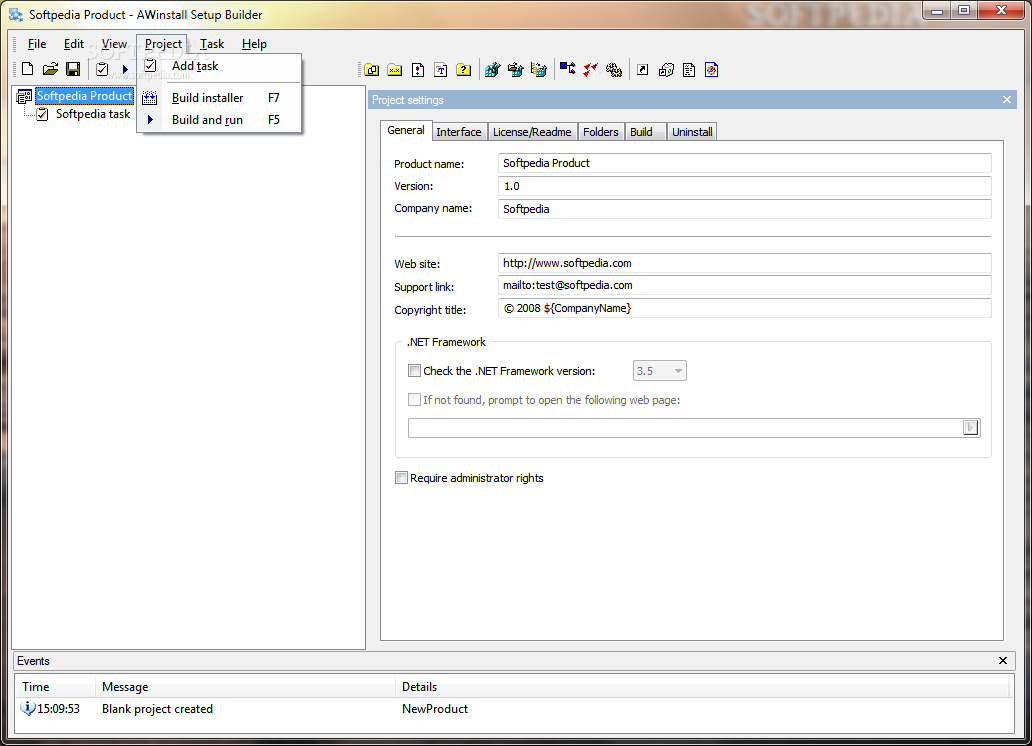Click the project icon beside Softpedia Product

tap(24, 97)
